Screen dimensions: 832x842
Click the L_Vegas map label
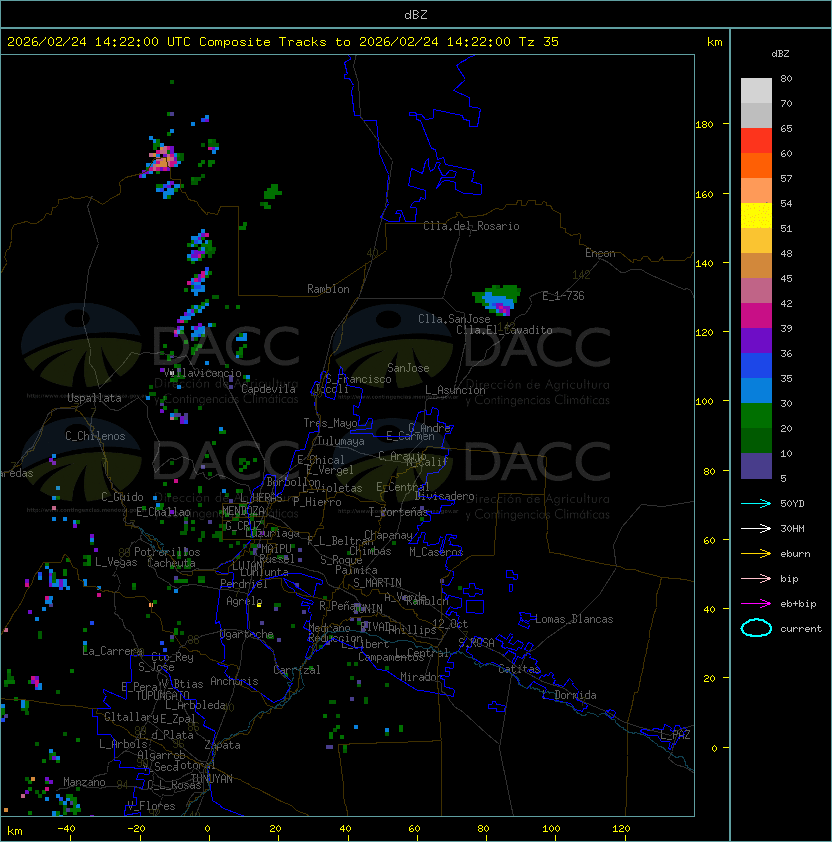pos(116,562)
